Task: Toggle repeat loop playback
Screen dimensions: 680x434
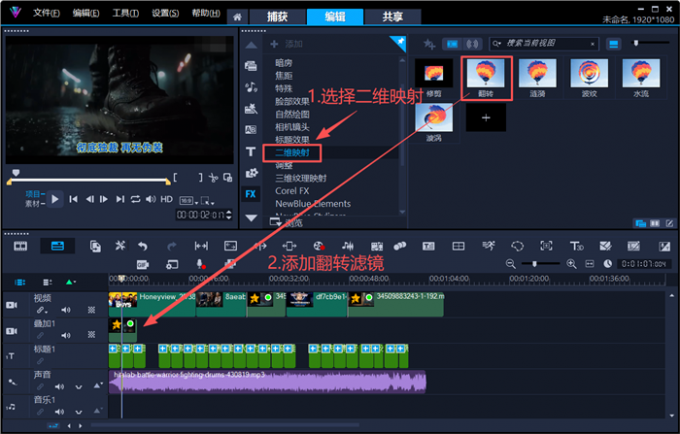Action: 135,199
